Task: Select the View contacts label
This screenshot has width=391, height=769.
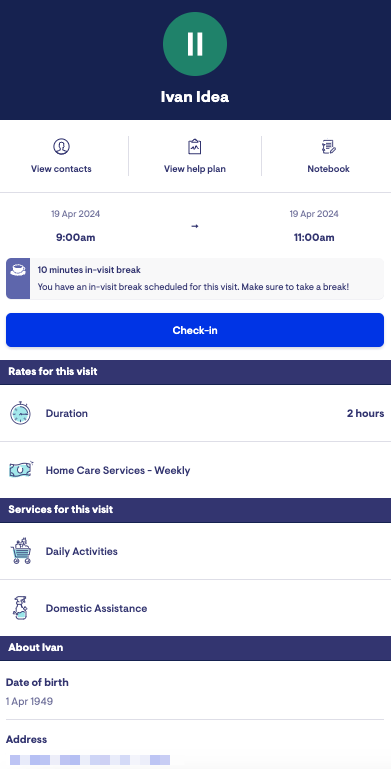Action: pyautogui.click(x=61, y=169)
